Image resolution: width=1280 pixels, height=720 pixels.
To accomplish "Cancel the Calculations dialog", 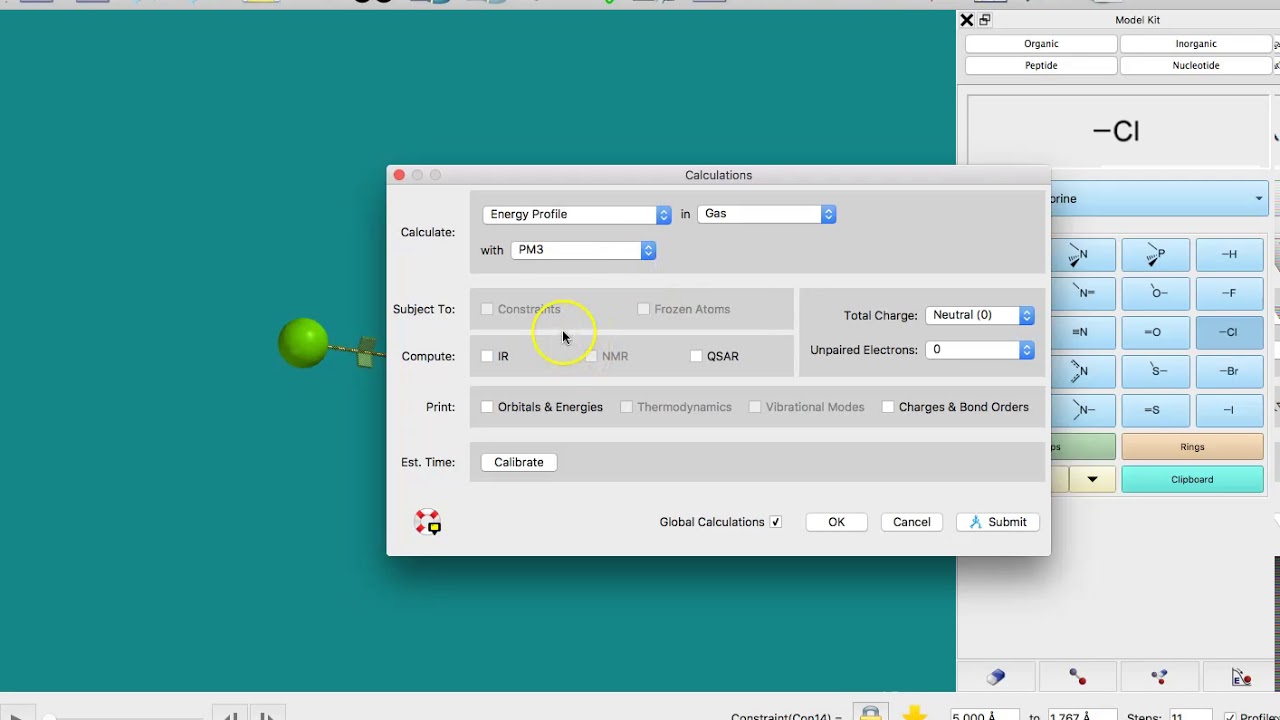I will (912, 522).
